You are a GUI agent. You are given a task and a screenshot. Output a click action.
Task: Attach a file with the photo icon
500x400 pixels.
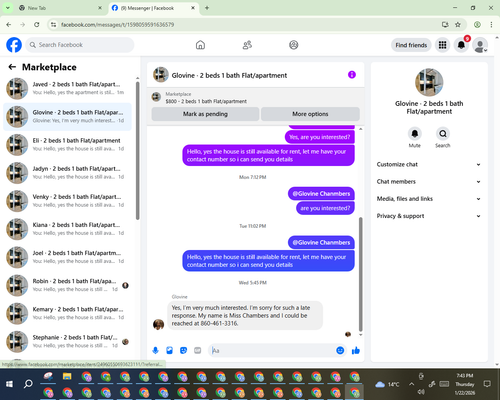point(169,350)
